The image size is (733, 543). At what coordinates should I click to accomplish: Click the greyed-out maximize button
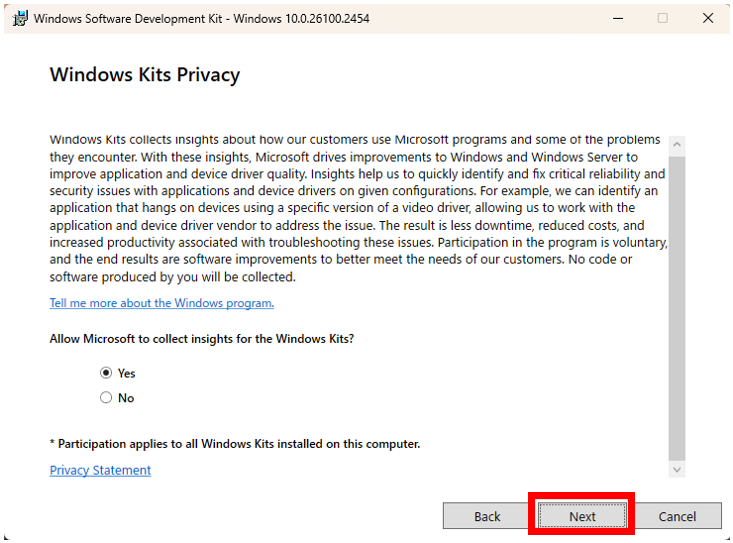pos(662,18)
